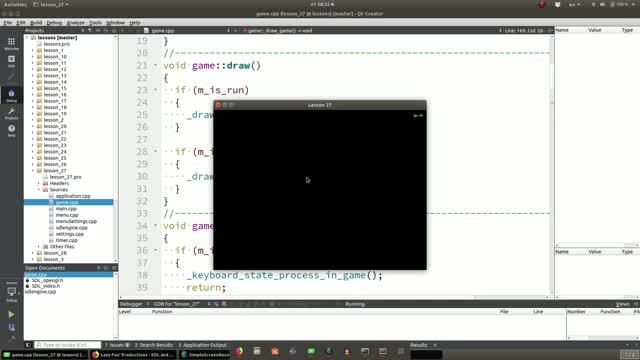Expand the lesson_28 folder
This screenshot has width=640, height=360.
33,253
